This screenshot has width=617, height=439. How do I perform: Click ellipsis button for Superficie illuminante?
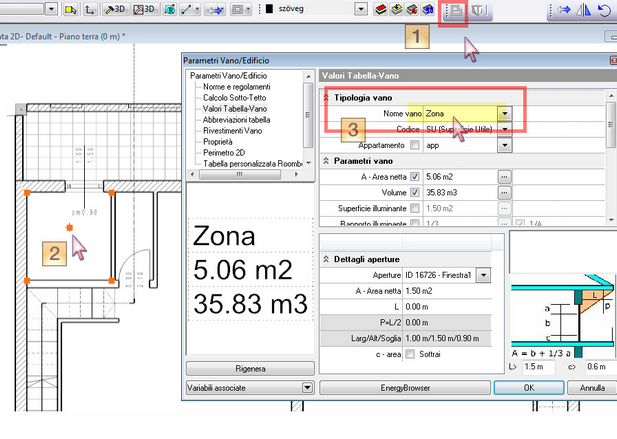point(504,208)
